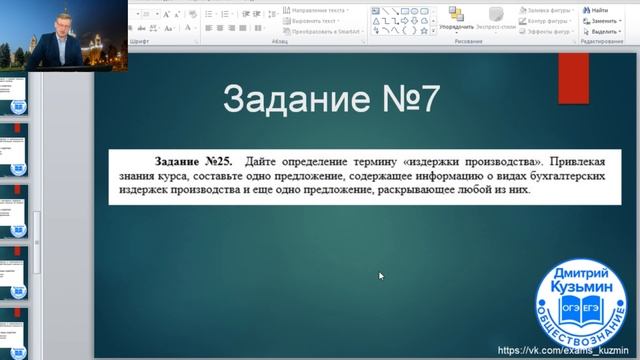Click the 'Задание №25' text box on slide
The width and height of the screenshot is (640, 360).
(365, 177)
